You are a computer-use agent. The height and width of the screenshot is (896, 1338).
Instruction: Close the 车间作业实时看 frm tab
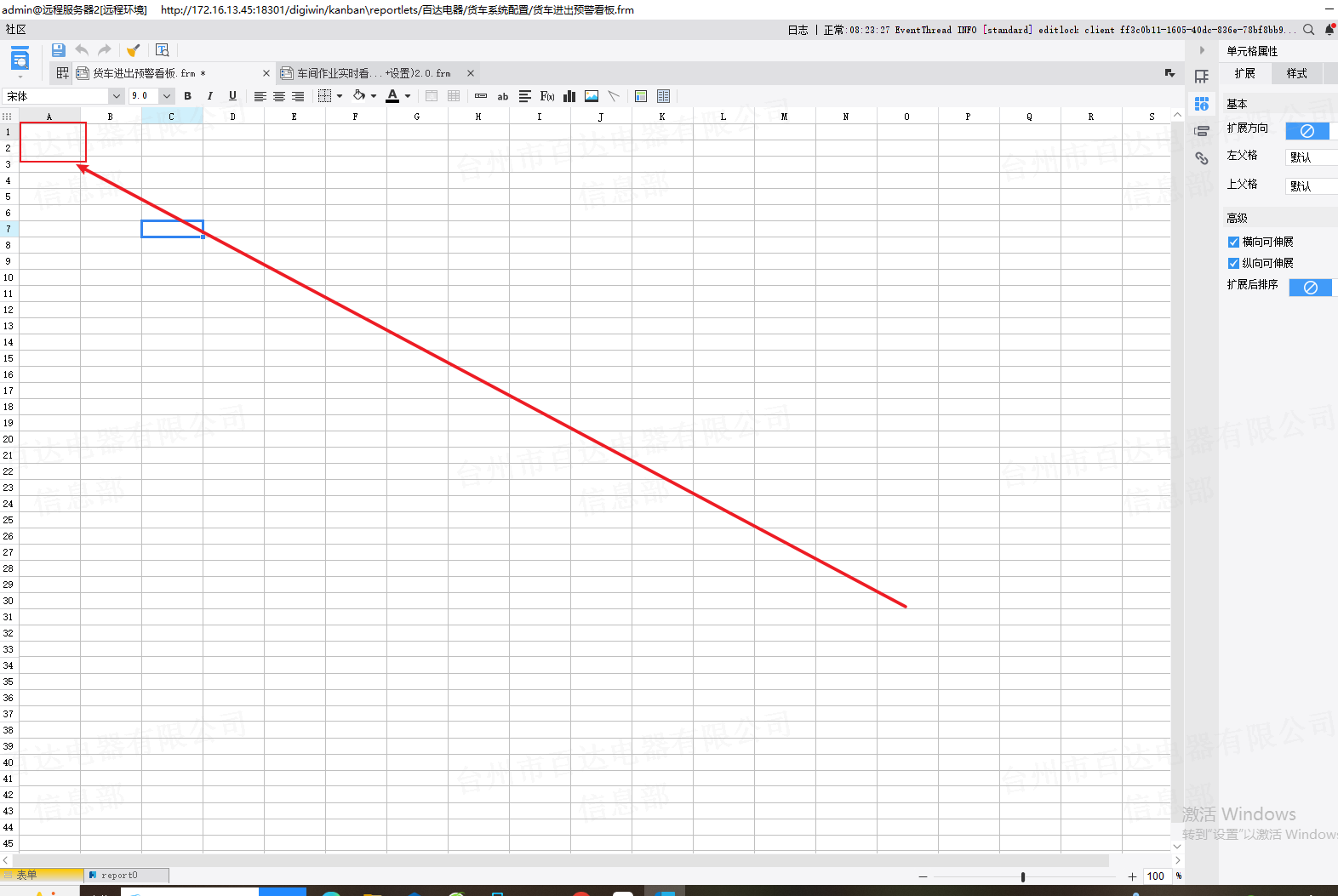471,73
